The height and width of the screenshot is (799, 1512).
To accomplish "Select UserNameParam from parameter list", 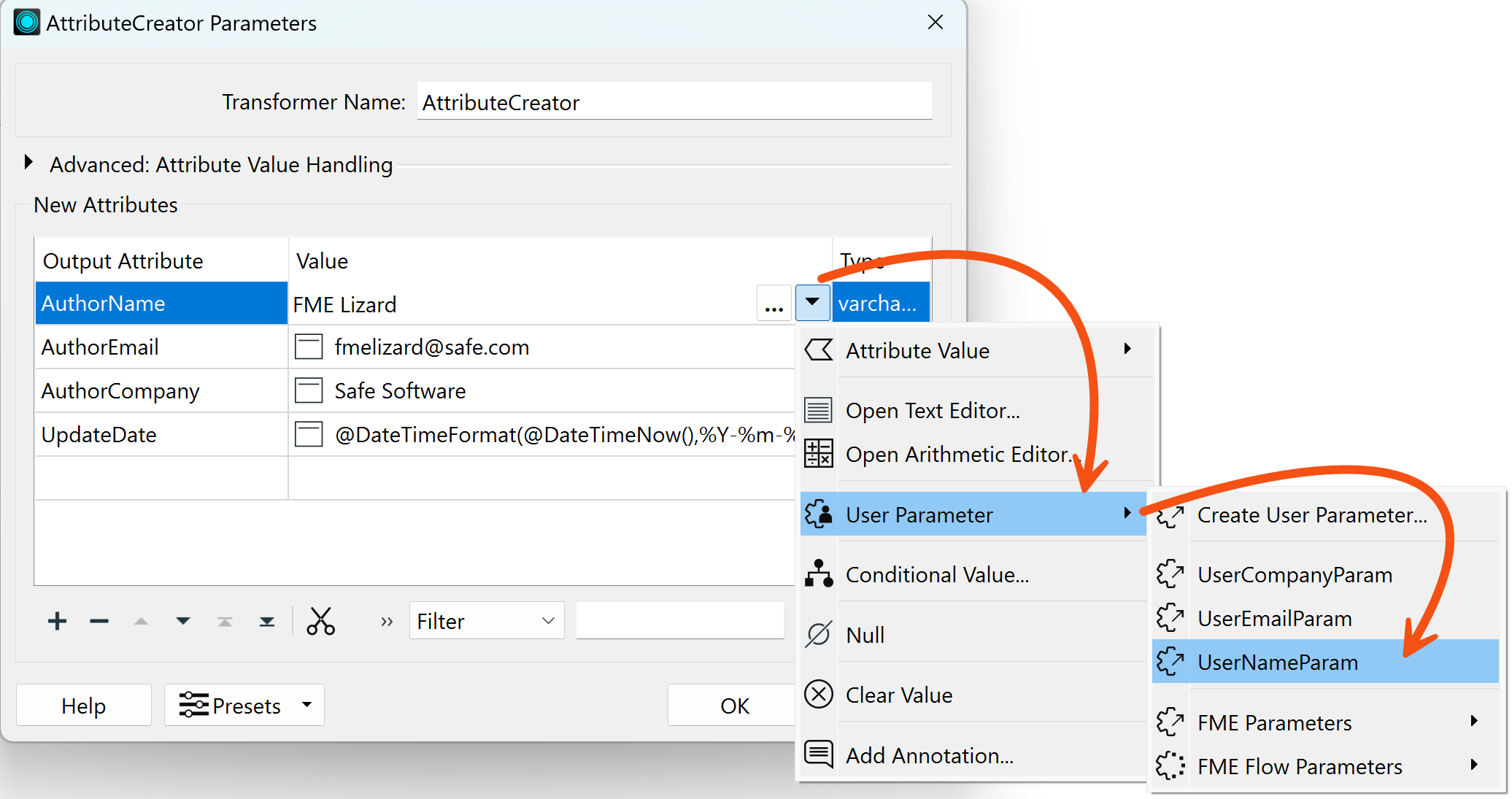I will point(1278,662).
